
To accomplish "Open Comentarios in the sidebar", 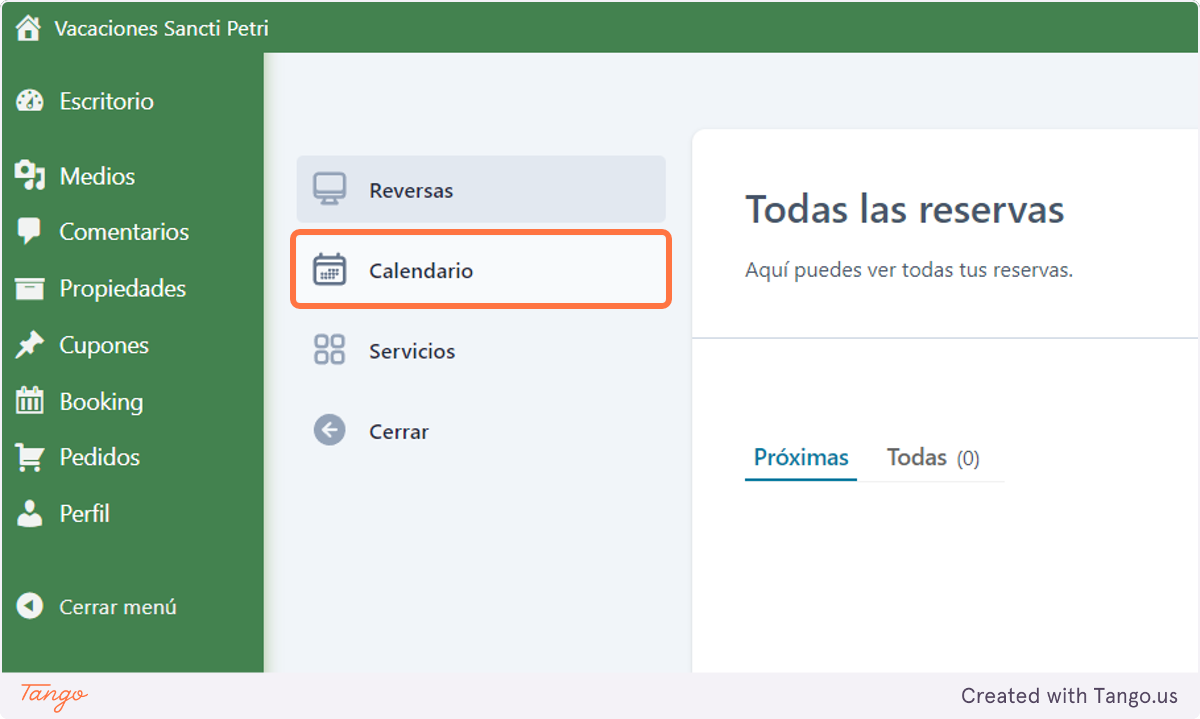I will pyautogui.click(x=124, y=232).
